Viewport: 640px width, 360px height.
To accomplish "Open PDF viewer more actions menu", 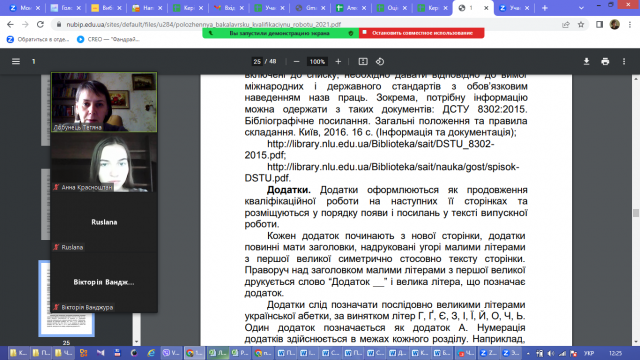I will click(x=624, y=61).
